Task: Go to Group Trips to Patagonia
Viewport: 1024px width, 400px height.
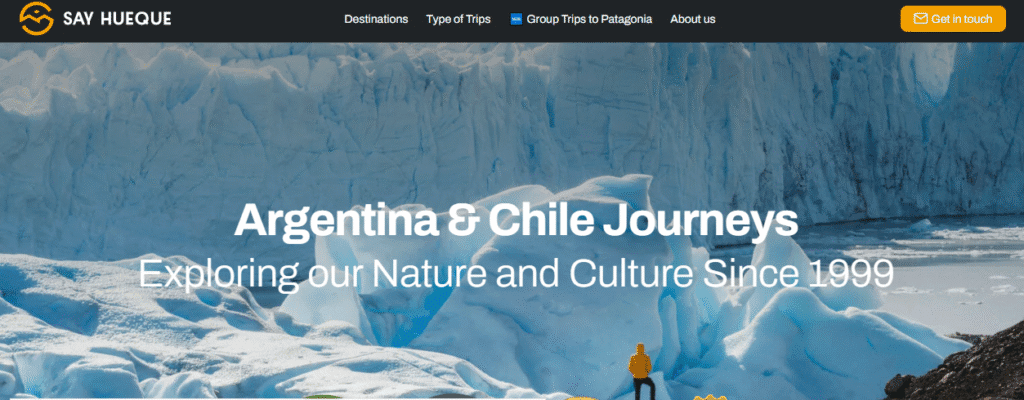Action: pyautogui.click(x=589, y=19)
